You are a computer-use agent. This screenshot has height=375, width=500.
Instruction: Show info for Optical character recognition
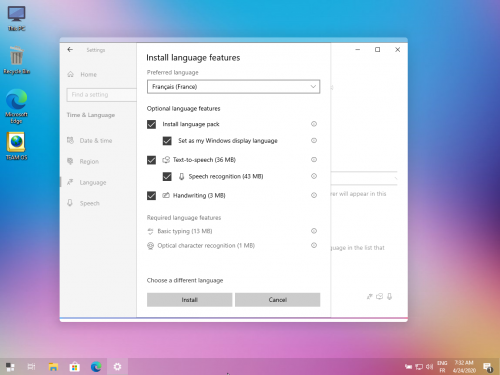(x=314, y=245)
